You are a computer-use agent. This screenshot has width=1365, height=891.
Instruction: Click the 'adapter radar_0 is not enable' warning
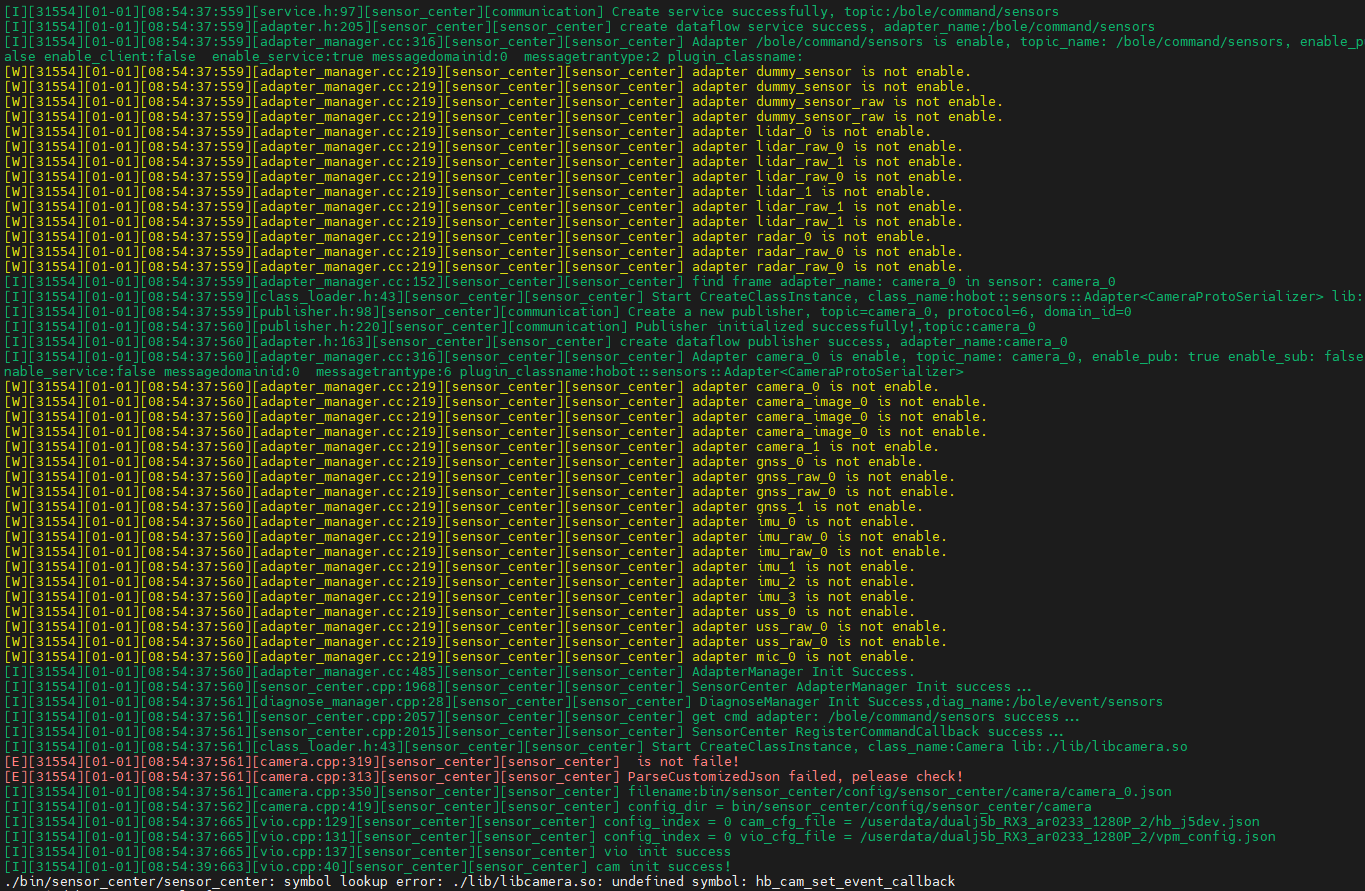point(810,237)
